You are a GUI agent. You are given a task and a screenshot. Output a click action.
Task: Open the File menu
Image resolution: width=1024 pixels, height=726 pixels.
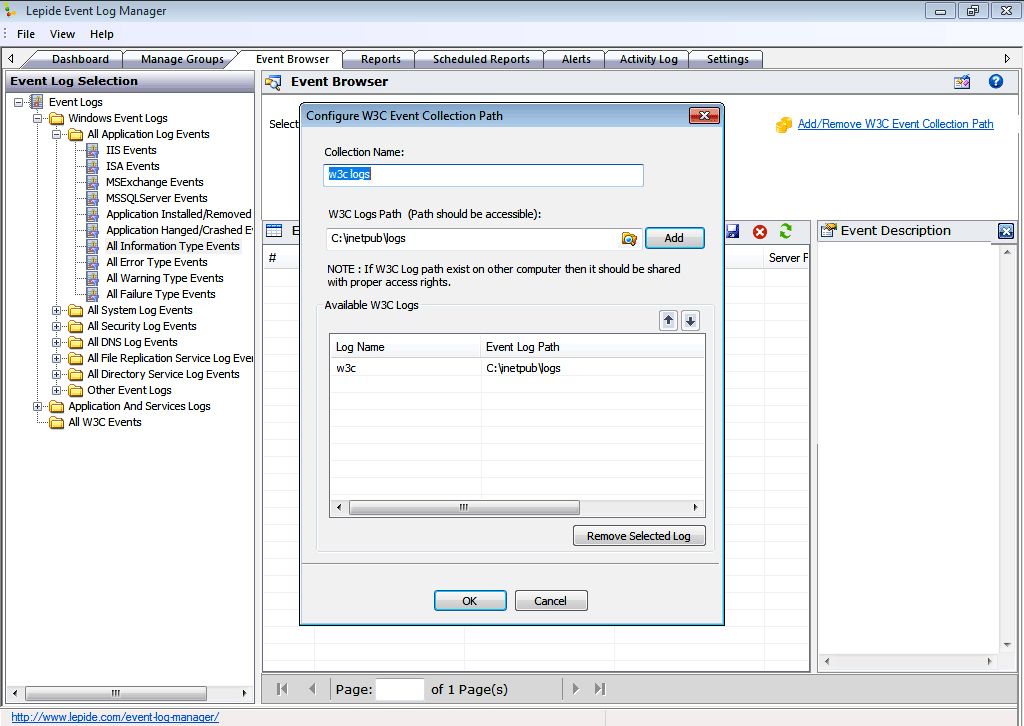point(26,34)
